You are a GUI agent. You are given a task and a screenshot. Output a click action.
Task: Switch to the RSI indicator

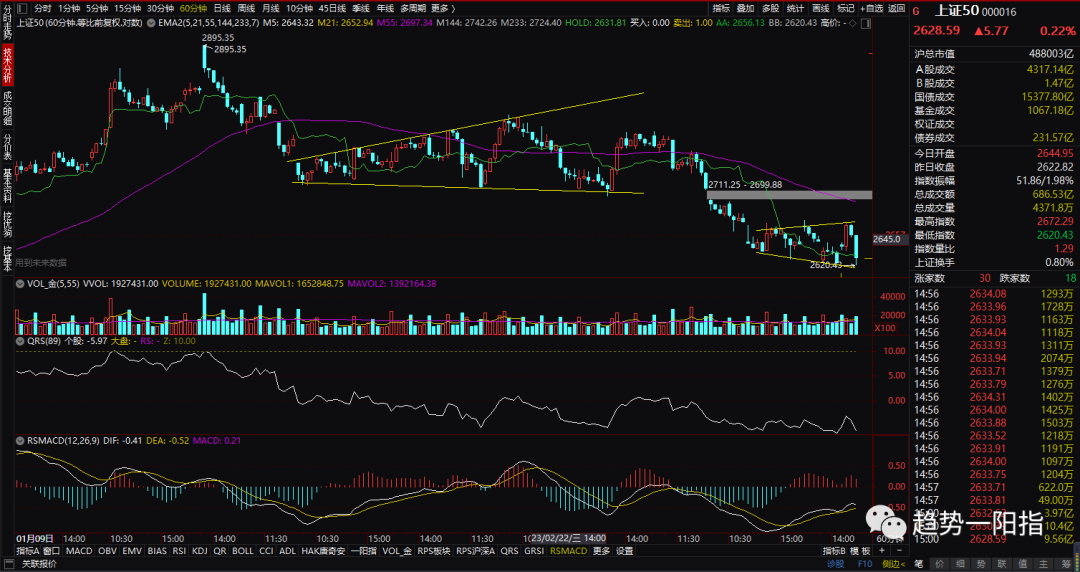179,551
